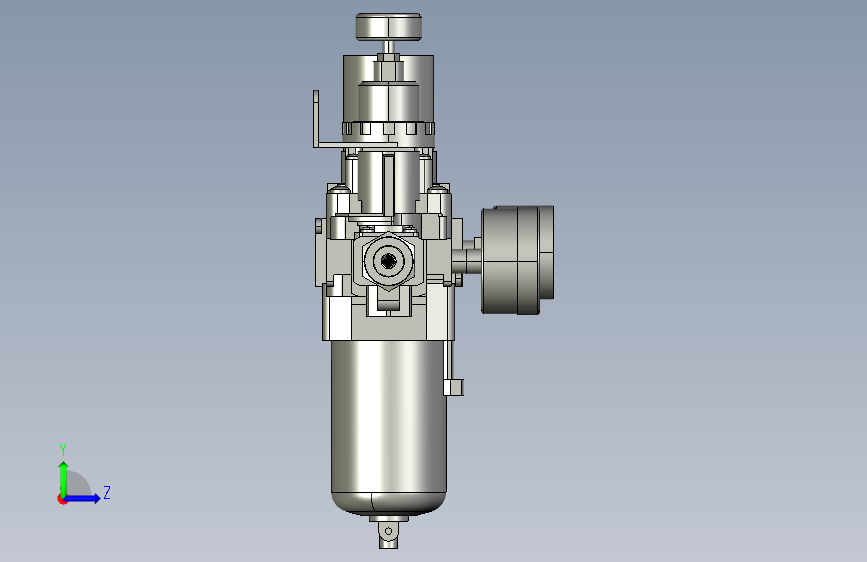The image size is (867, 562).
Task: Select the adjustment knob on top of the model
Action: [389, 27]
